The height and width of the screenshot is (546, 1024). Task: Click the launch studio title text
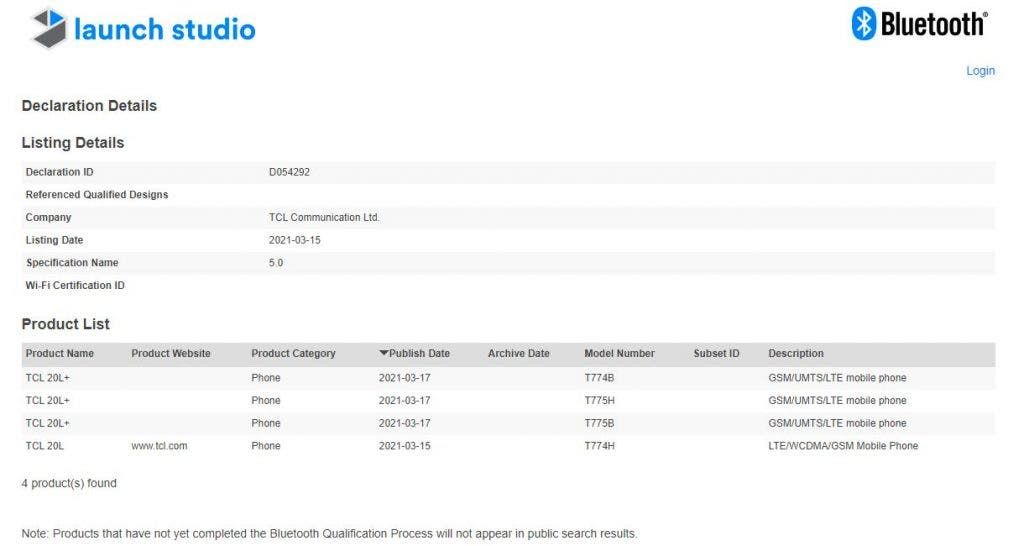[165, 29]
